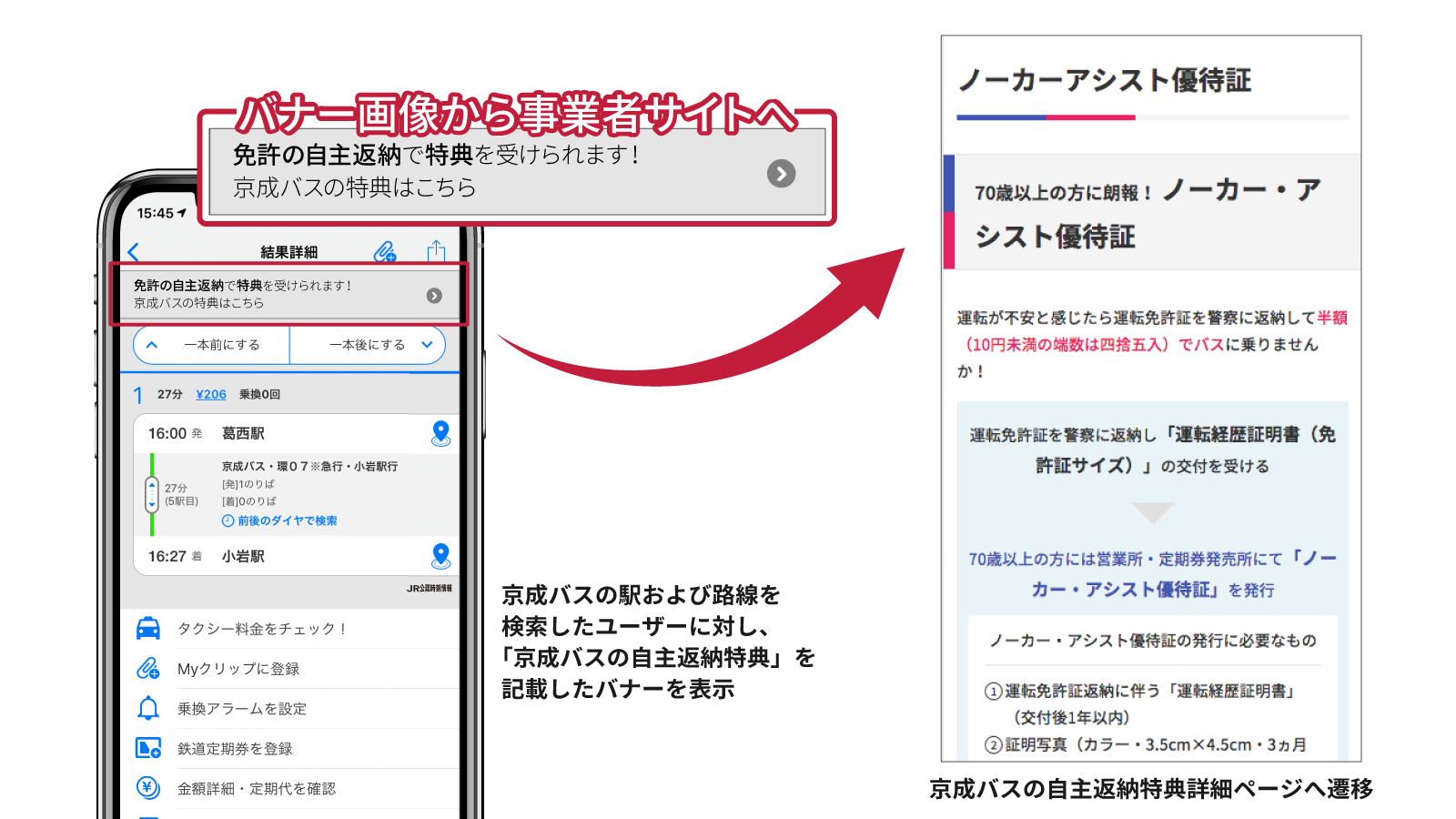Viewport: 1456px width, 819px height.
Task: Select 一本後にする to view the later departure
Action: pos(368,345)
